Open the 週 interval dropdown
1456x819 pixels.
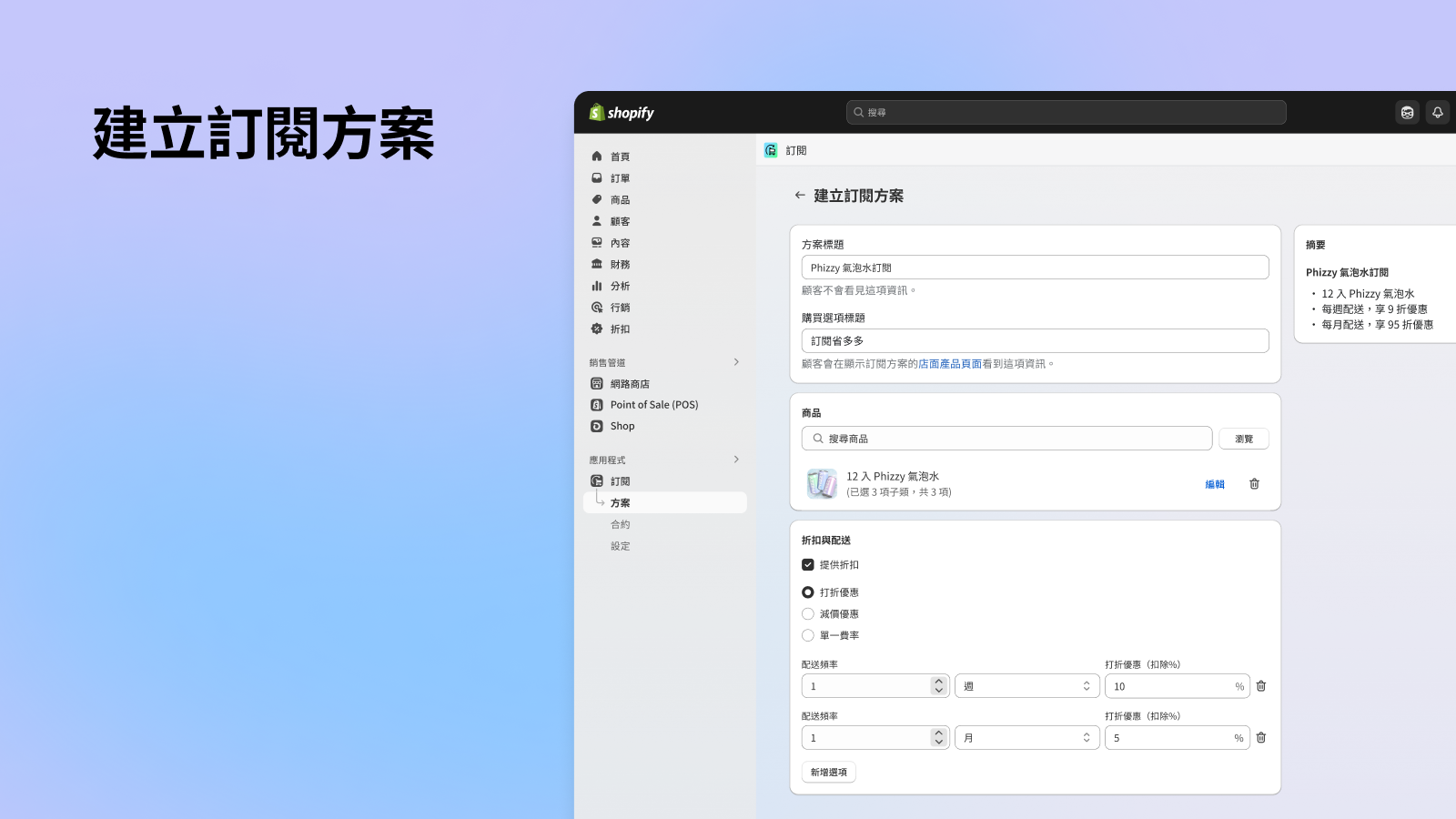coord(1026,686)
